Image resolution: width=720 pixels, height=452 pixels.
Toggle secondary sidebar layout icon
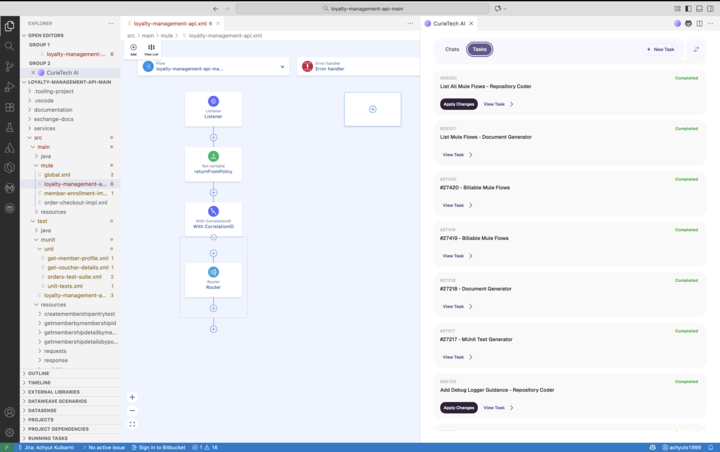pos(710,9)
